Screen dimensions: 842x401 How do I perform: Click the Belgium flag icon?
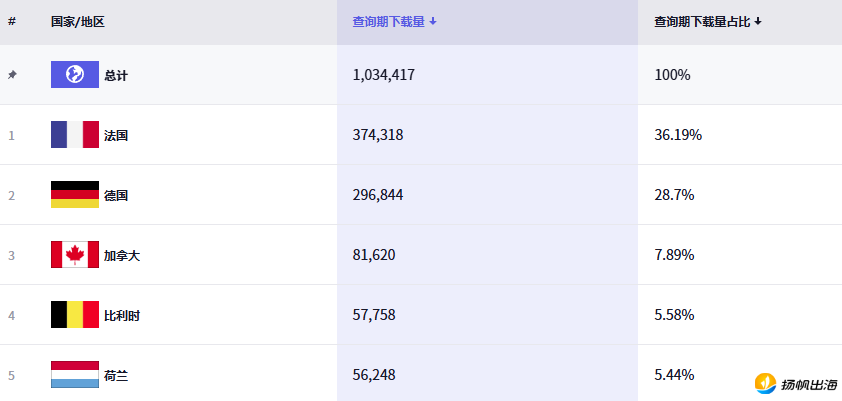pos(75,315)
